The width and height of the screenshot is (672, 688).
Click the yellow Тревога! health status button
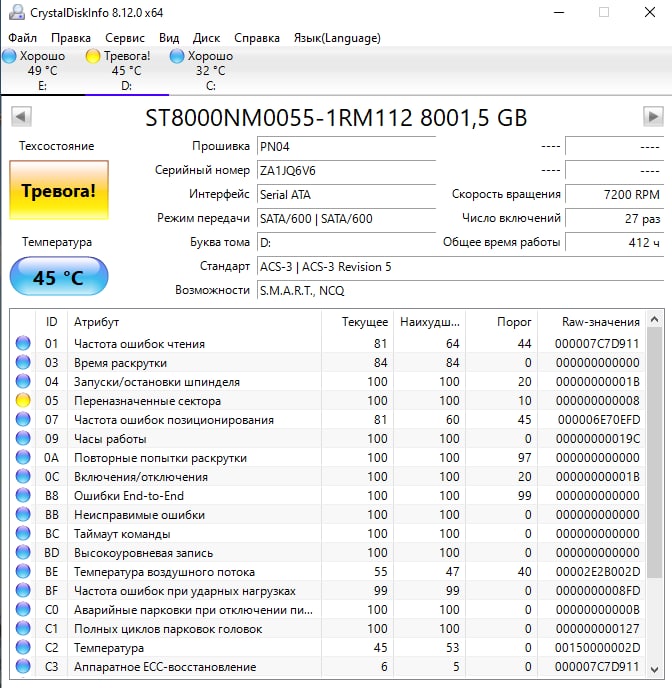click(x=59, y=190)
